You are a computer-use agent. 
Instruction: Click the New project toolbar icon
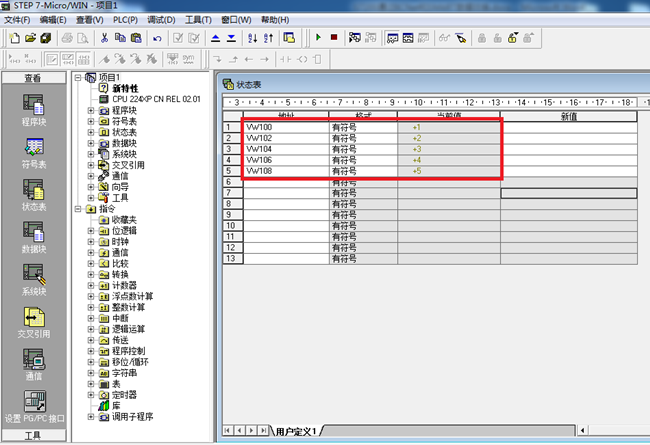pyautogui.click(x=14, y=38)
